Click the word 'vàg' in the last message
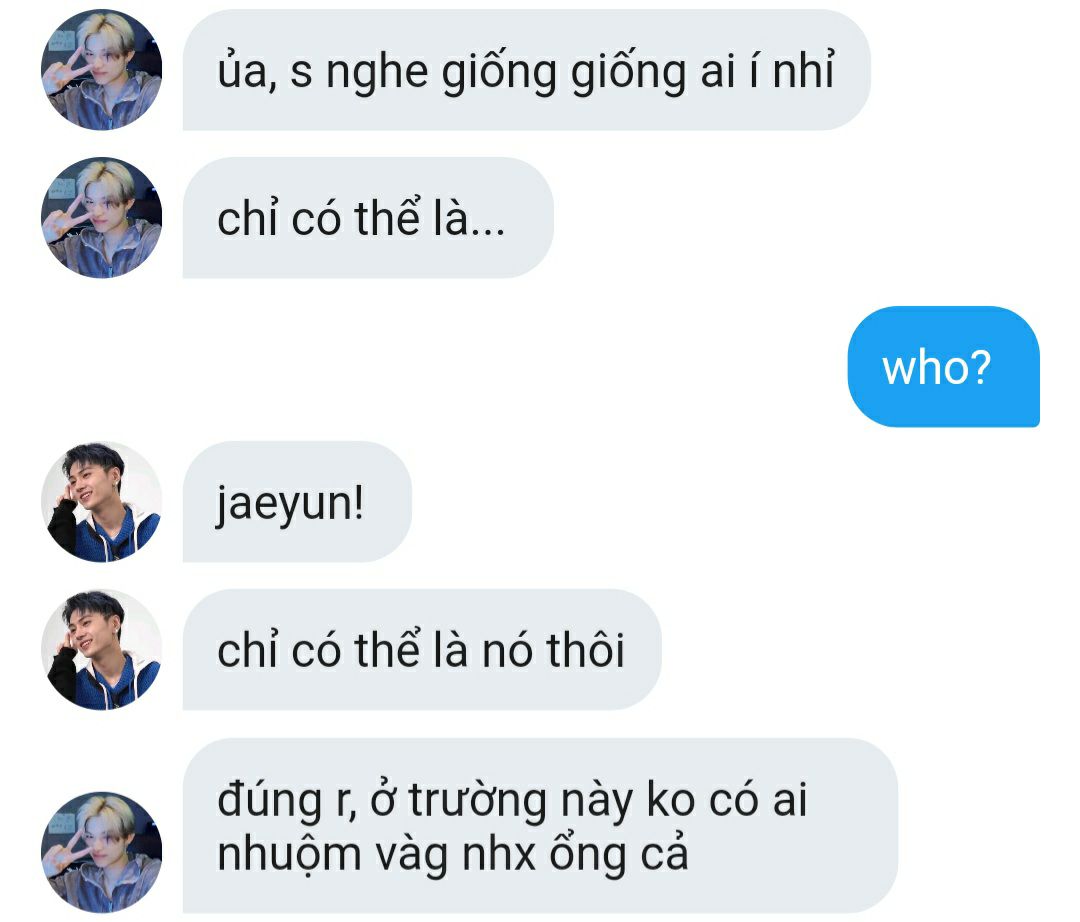Viewport: 1080px width, 922px height. (x=412, y=856)
